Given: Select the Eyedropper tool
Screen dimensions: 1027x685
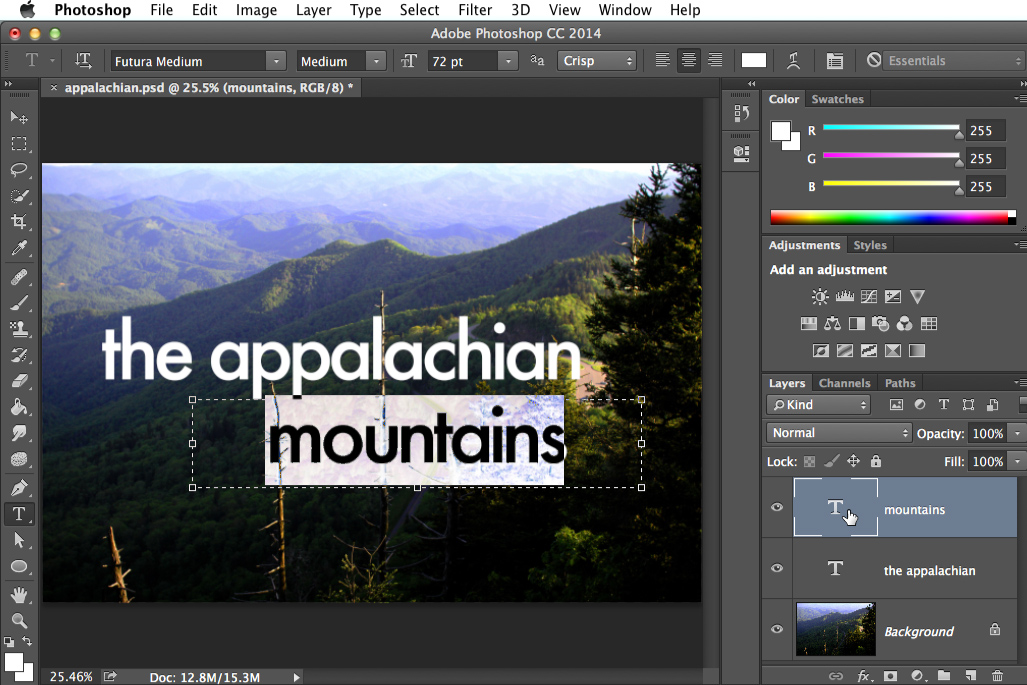Looking at the screenshot, I should pyautogui.click(x=18, y=248).
